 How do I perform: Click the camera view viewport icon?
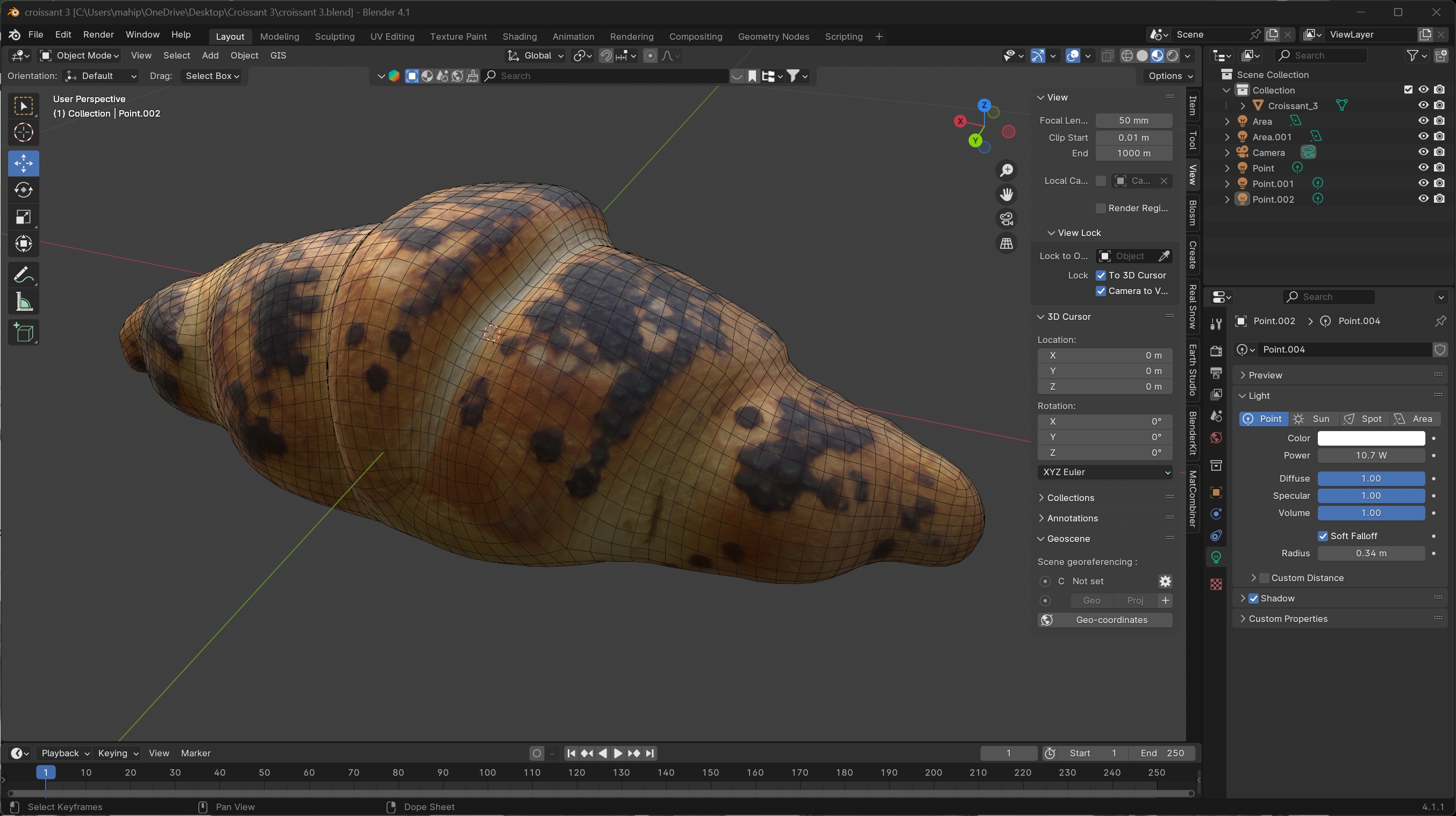1006,219
